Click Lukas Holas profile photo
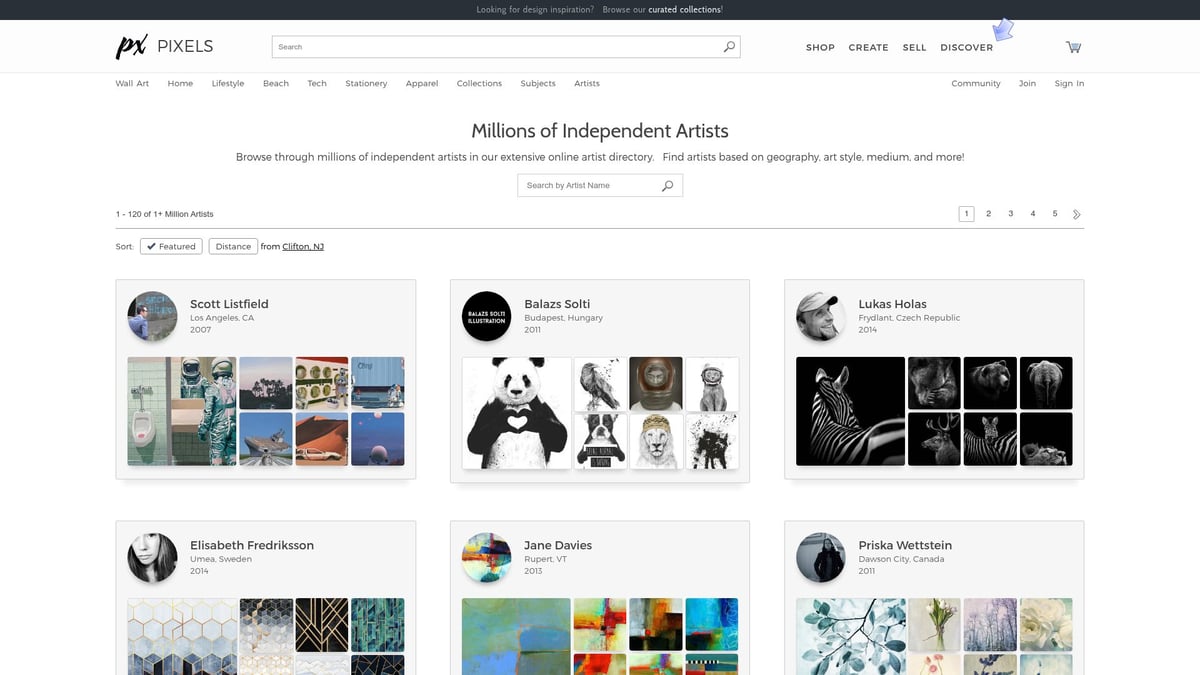 click(x=820, y=316)
